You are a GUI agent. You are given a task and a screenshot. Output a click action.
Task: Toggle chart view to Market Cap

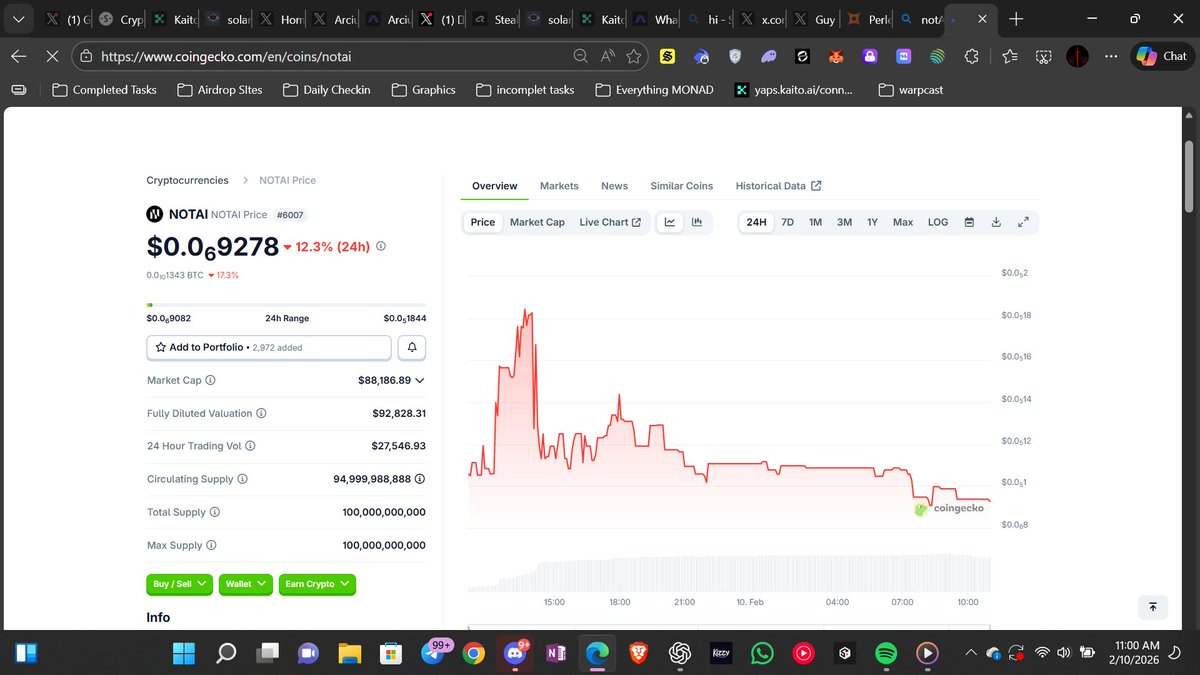point(537,222)
